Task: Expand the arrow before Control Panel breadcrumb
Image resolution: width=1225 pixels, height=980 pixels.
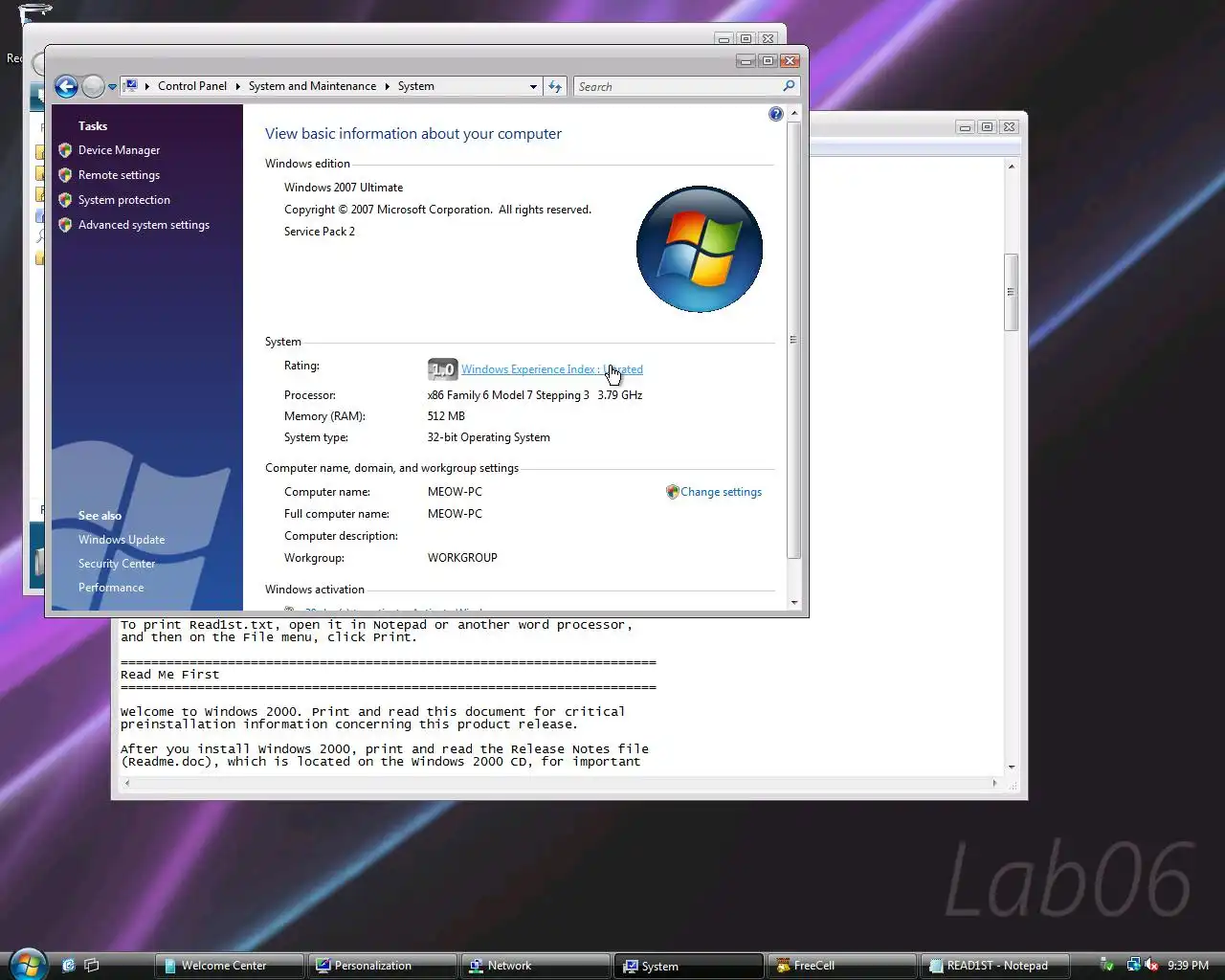Action: (x=147, y=86)
